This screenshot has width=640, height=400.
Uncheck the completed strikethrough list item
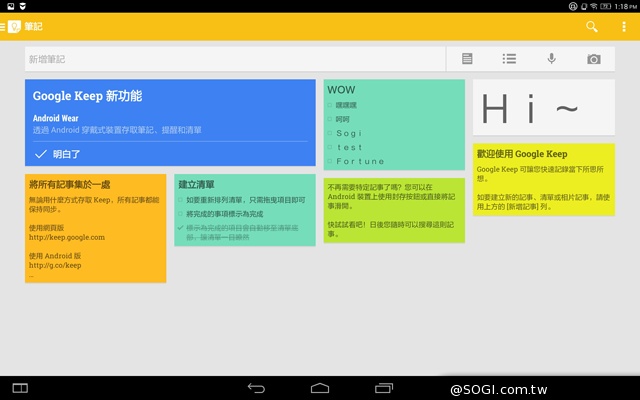pyautogui.click(x=180, y=229)
